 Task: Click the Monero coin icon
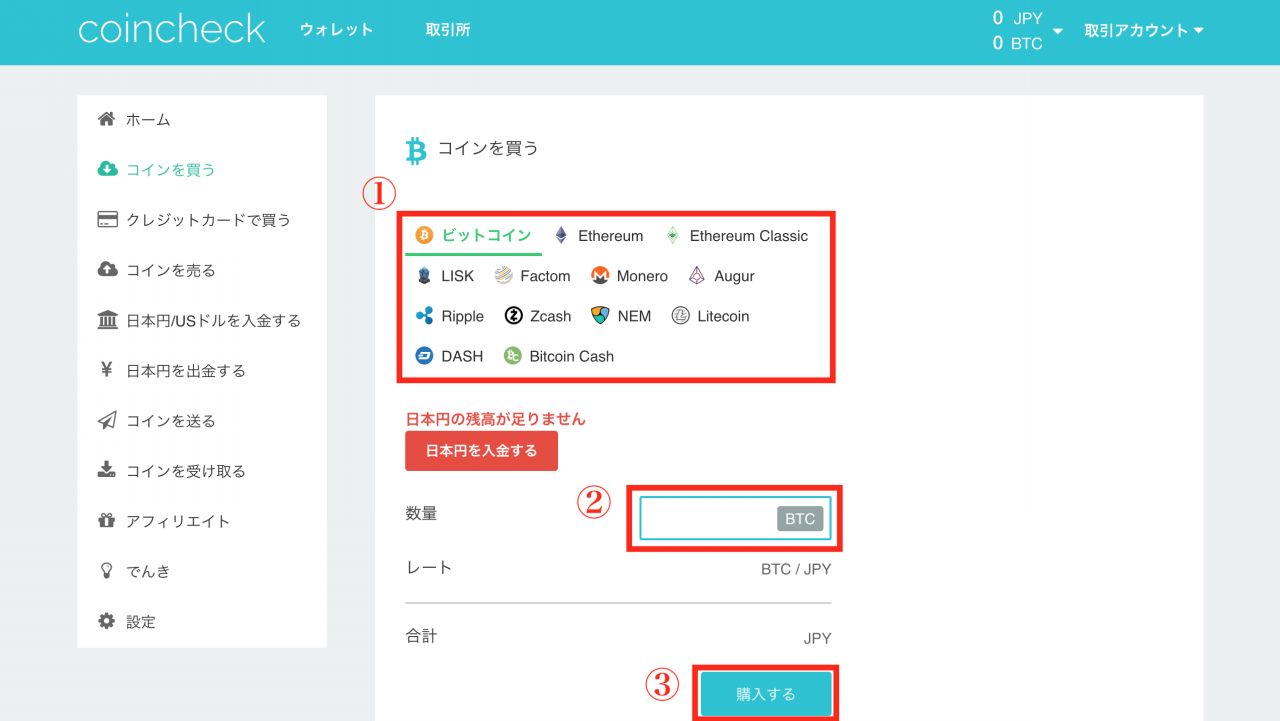(600, 276)
